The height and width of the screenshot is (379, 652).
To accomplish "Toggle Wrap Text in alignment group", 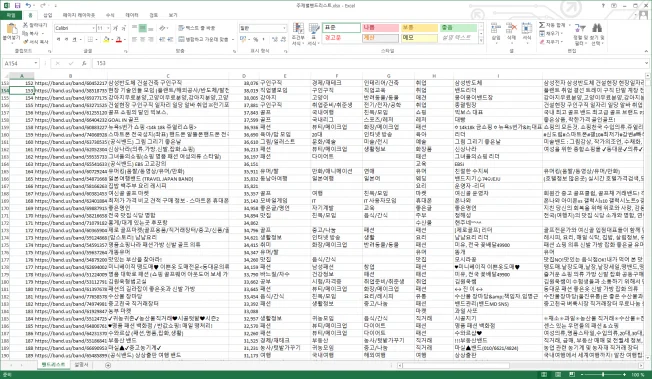I will (x=197, y=28).
